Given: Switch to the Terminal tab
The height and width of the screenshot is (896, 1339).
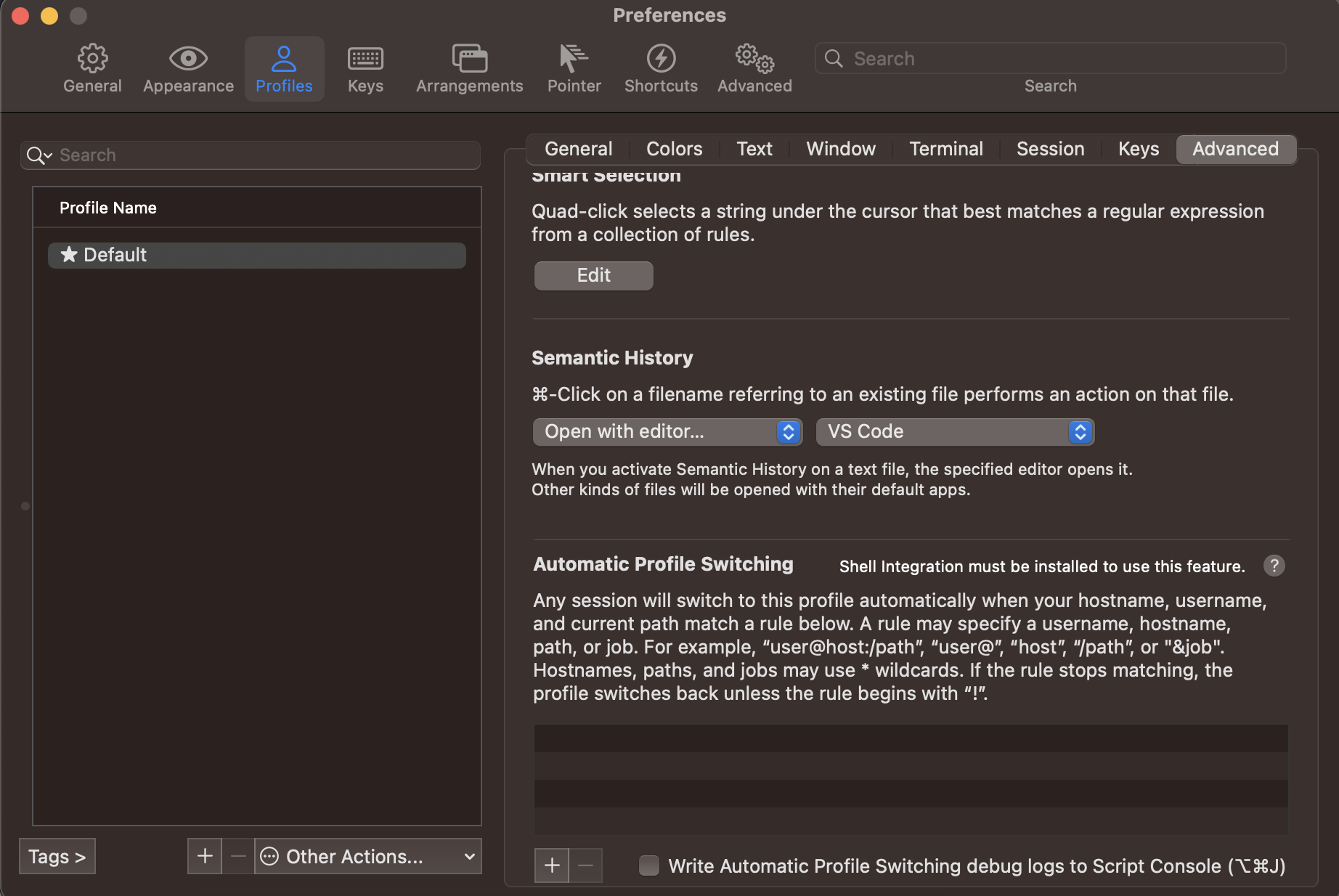Looking at the screenshot, I should click(x=946, y=149).
